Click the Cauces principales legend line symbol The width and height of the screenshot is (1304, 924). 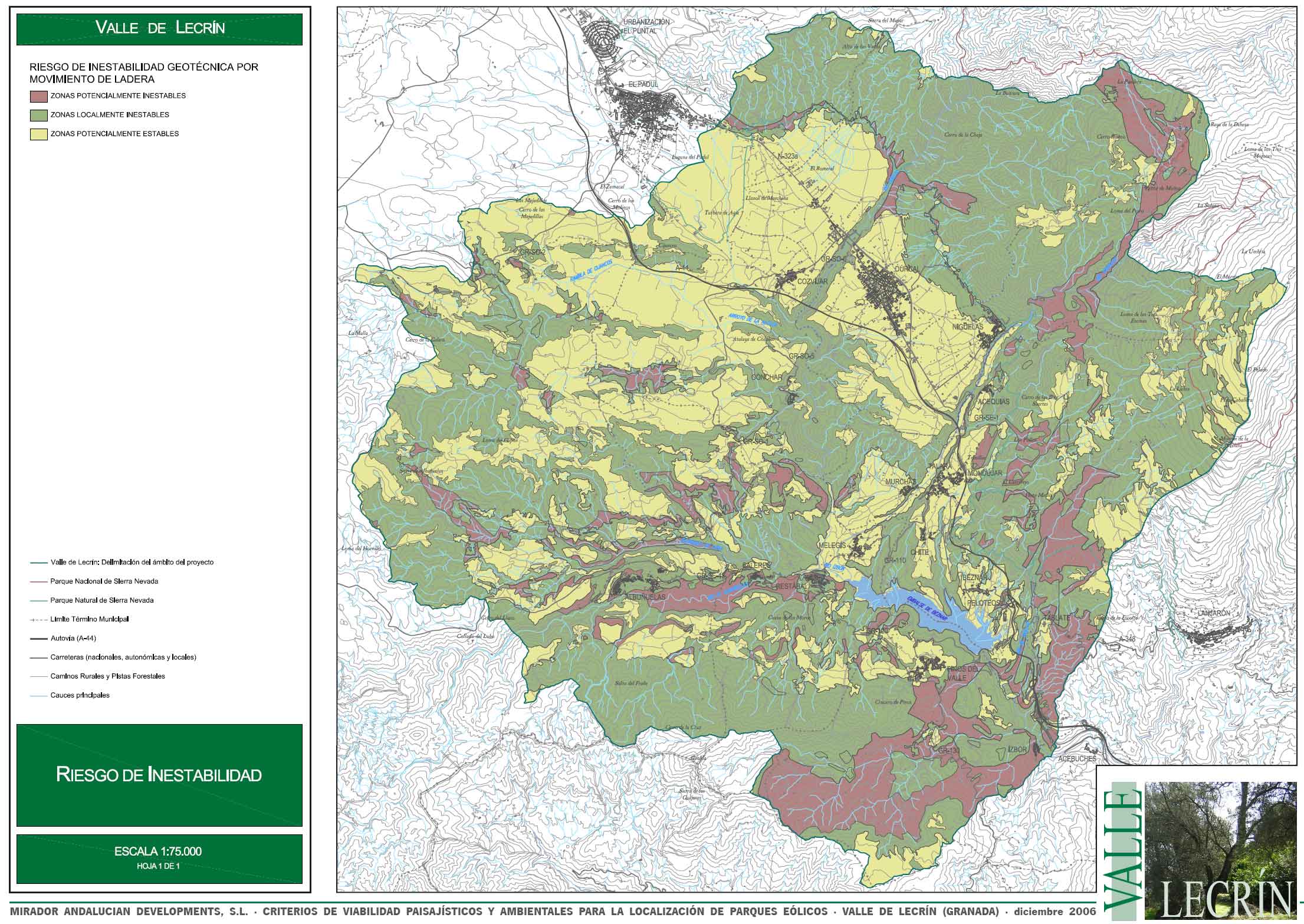pyautogui.click(x=38, y=696)
